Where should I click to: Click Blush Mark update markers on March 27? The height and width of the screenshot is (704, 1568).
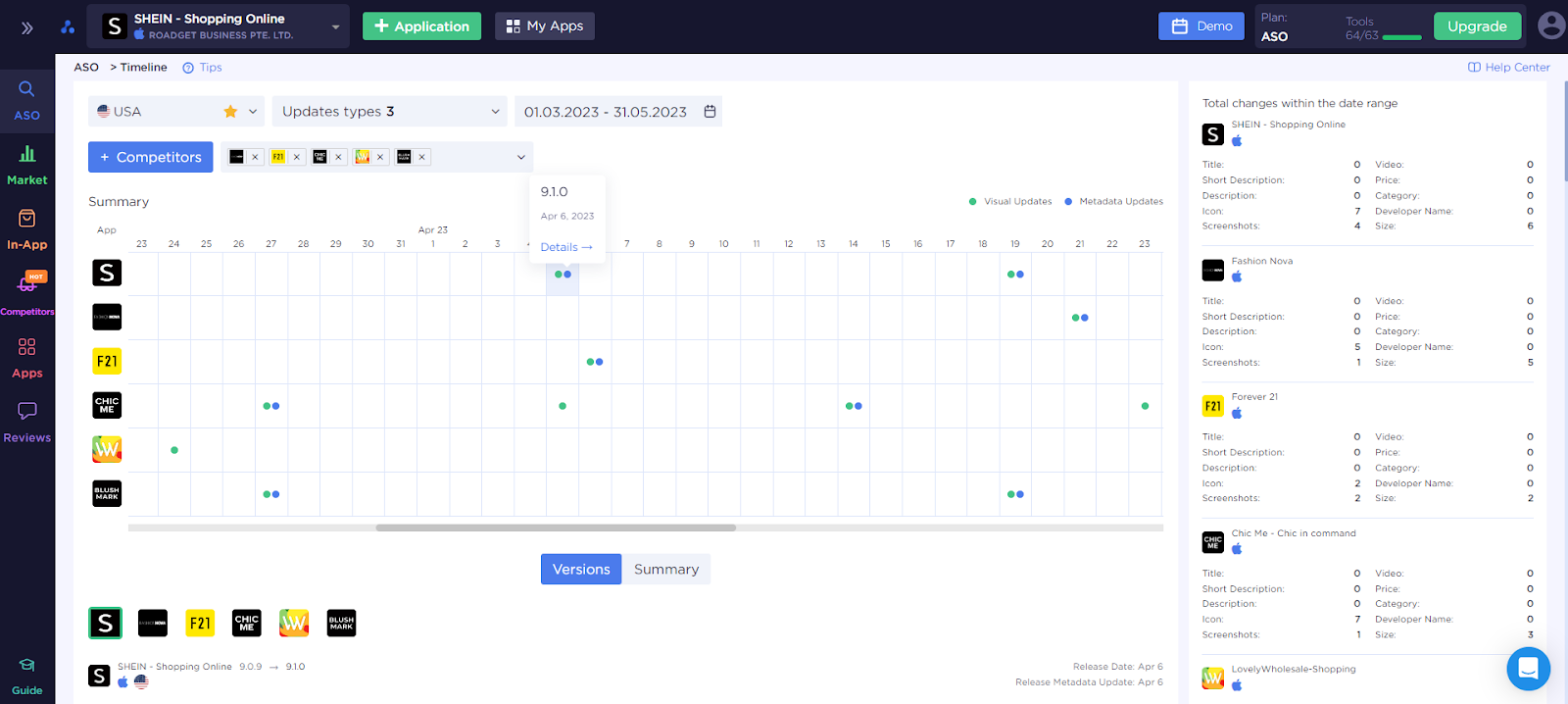(271, 494)
